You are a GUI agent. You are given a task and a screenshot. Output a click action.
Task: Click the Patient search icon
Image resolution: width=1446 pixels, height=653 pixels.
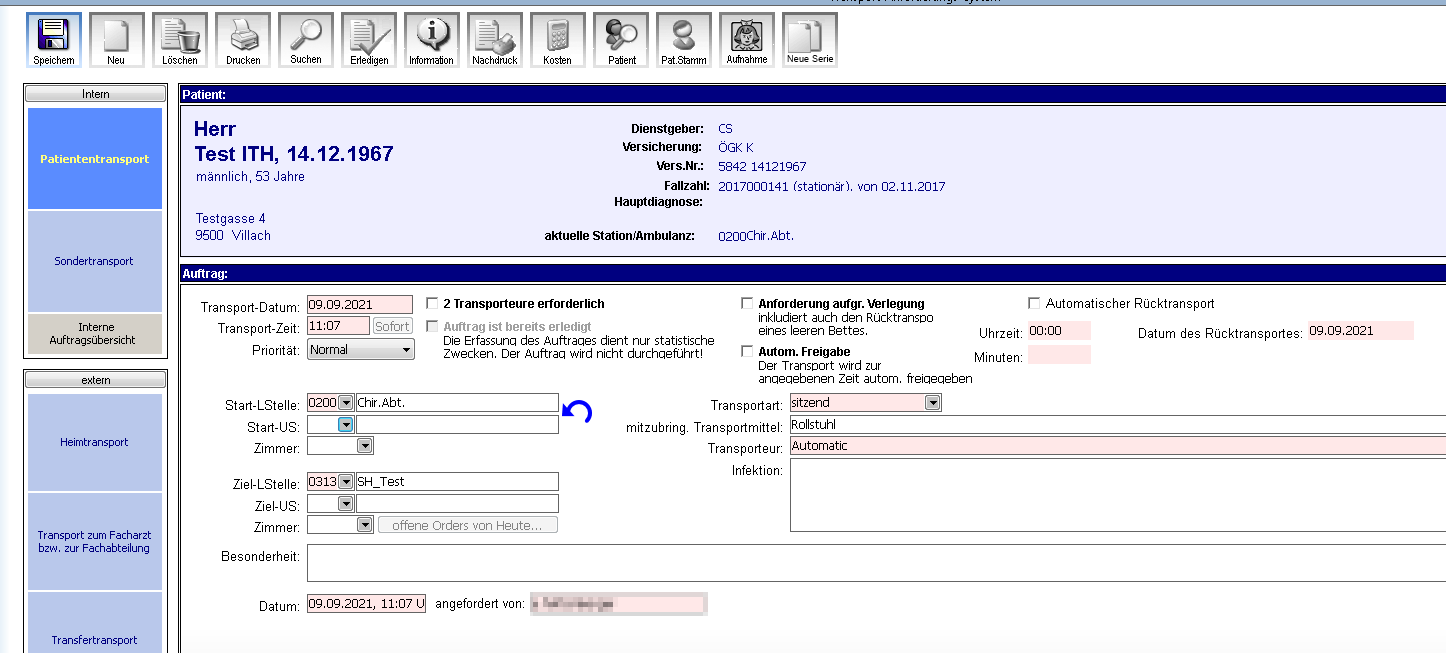coord(621,40)
